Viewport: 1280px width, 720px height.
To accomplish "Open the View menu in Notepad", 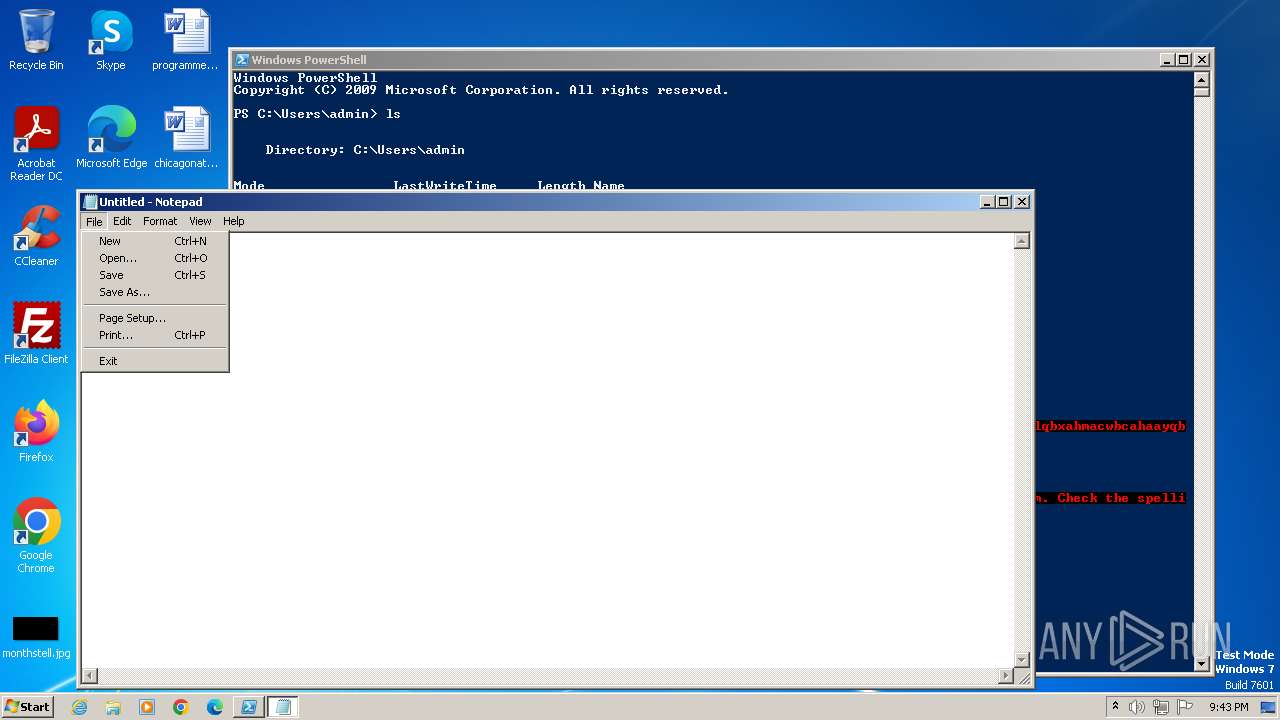I will point(200,221).
